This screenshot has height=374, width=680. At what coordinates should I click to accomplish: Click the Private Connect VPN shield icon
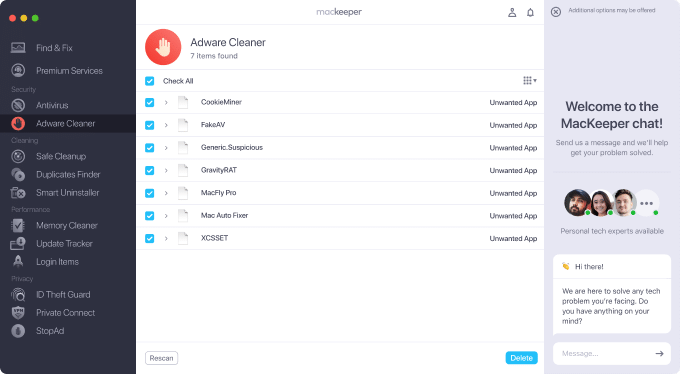18,312
